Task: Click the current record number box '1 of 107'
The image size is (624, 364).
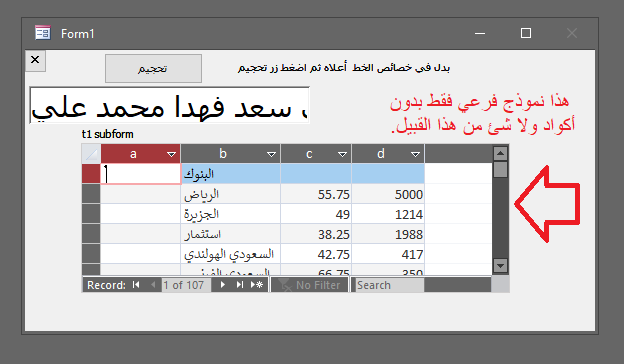Action: coord(186,285)
